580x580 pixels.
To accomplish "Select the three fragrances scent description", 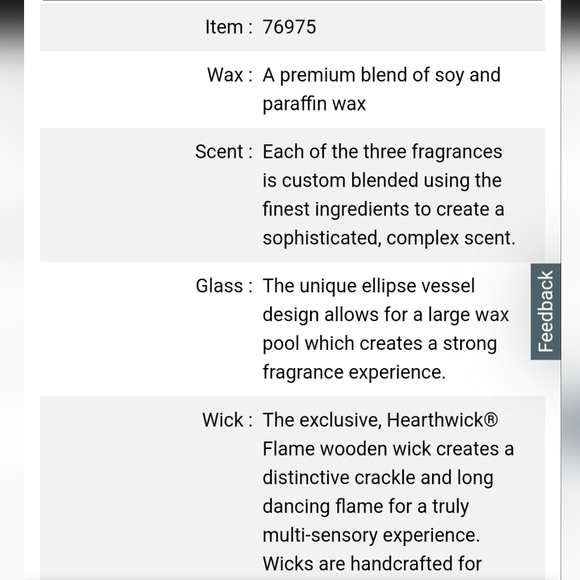I will coord(389,195).
